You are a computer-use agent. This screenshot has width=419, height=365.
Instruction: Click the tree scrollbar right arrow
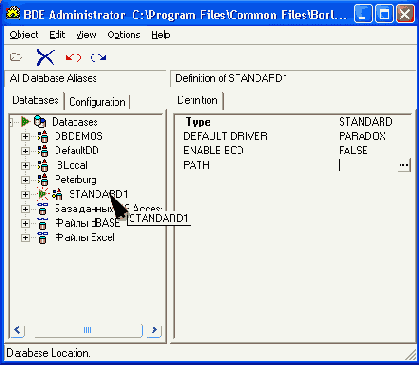[x=154, y=330]
